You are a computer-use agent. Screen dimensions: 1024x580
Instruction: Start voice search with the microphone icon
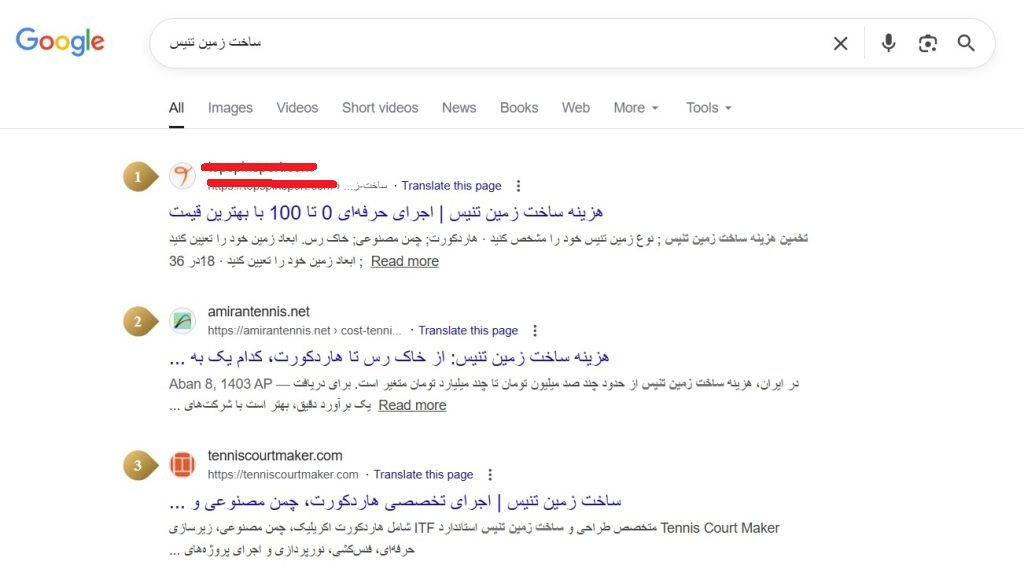coord(888,43)
